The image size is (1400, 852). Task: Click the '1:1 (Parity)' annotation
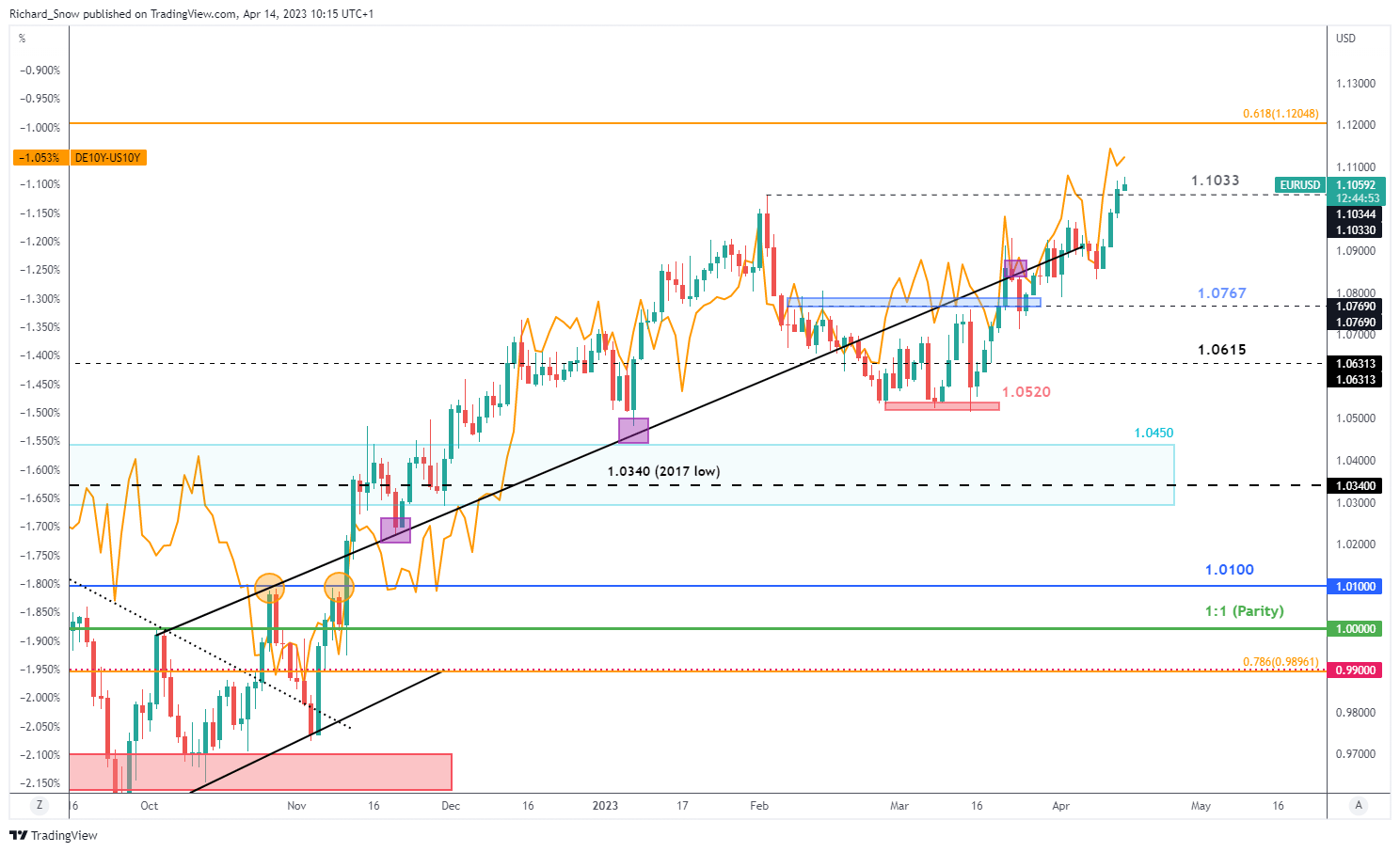[1244, 611]
